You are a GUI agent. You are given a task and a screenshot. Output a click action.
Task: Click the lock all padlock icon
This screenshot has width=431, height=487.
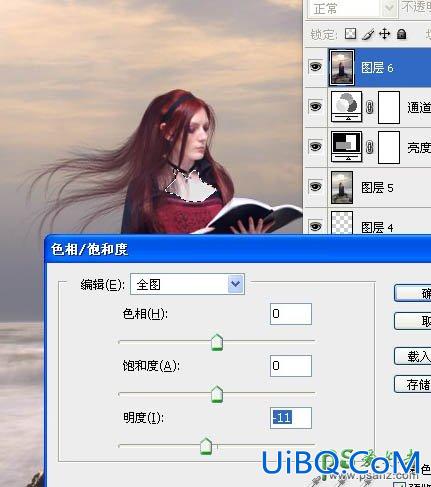coord(402,34)
